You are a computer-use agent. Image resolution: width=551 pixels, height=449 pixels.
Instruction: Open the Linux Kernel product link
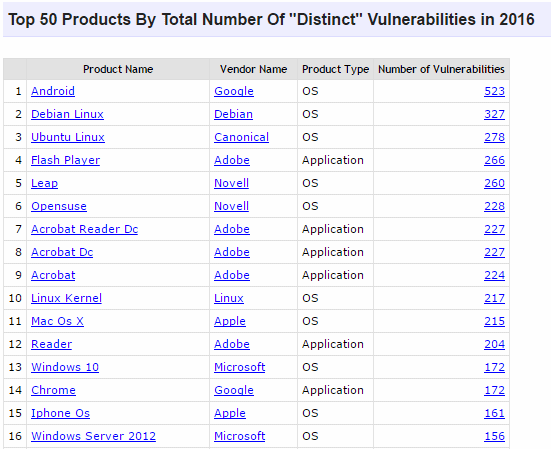66,298
